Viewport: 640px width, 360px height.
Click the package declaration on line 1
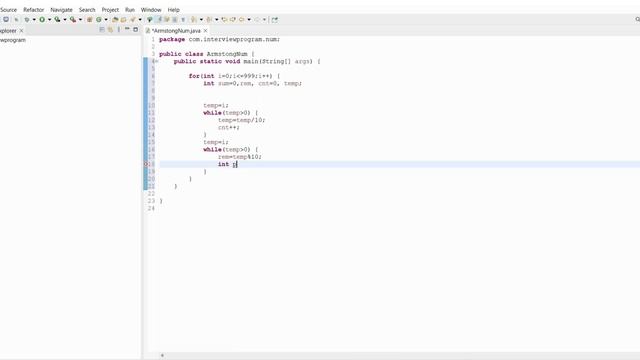220,39
